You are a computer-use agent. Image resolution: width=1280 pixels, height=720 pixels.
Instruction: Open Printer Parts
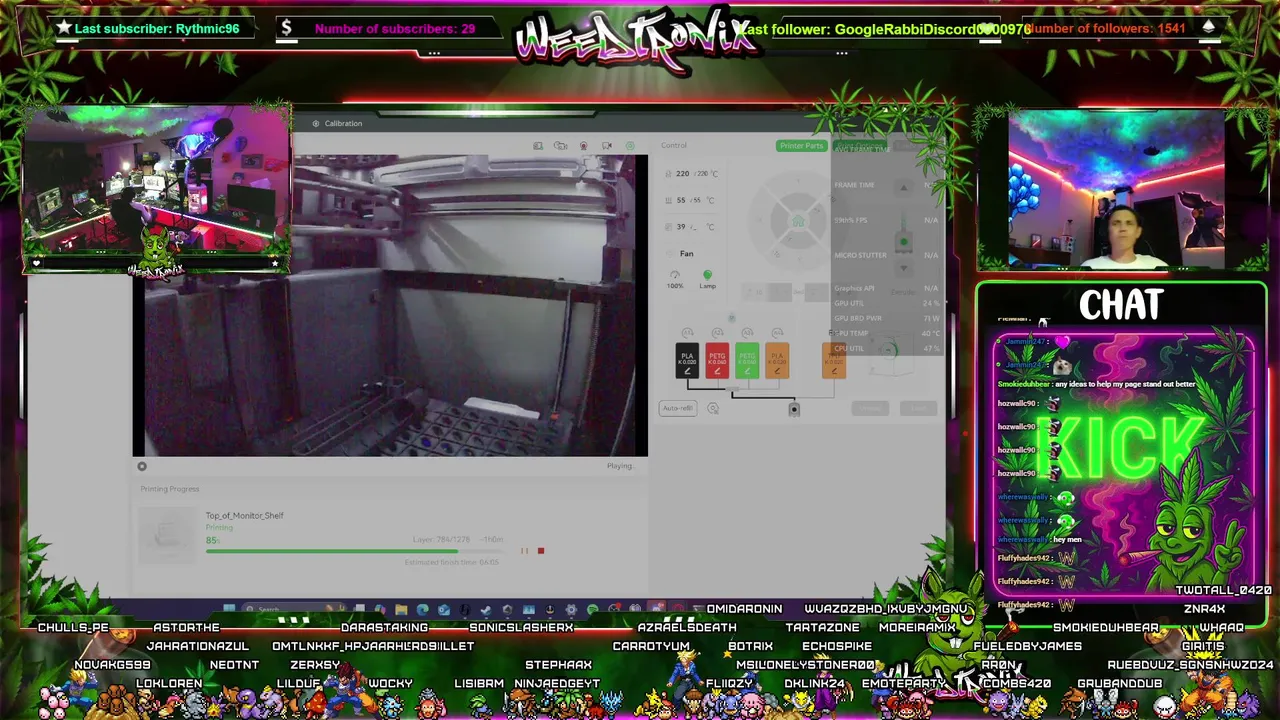tap(801, 146)
